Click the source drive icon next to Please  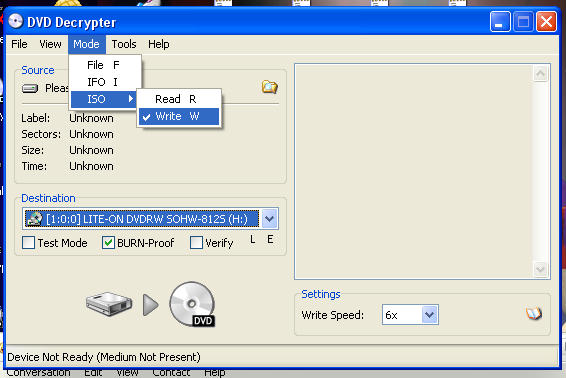tap(30, 88)
